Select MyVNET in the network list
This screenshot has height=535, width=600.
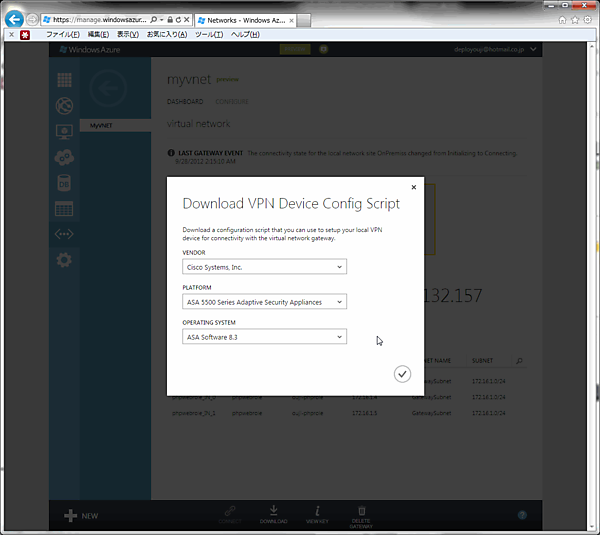pos(116,126)
